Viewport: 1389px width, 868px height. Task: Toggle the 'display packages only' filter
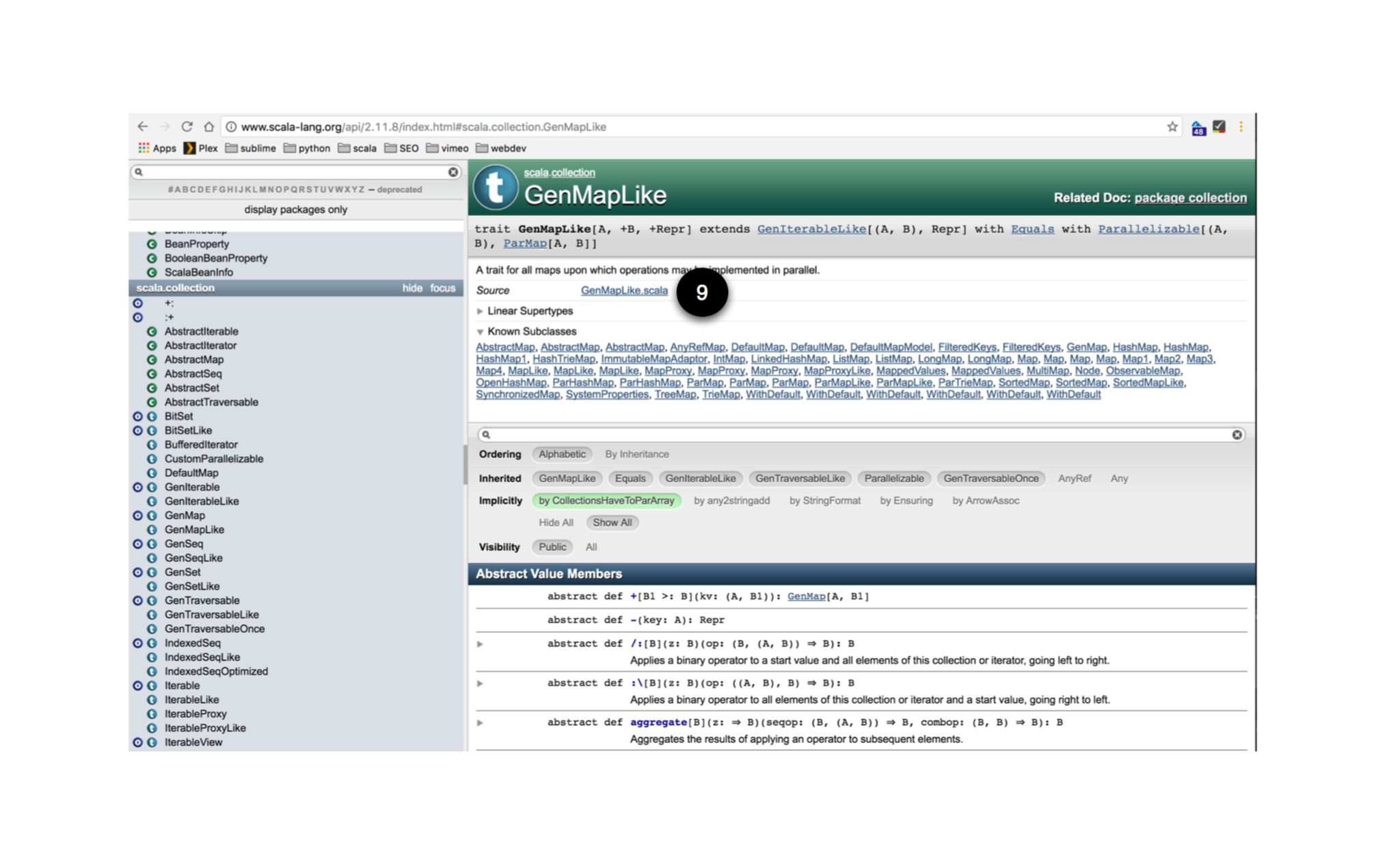click(x=295, y=210)
